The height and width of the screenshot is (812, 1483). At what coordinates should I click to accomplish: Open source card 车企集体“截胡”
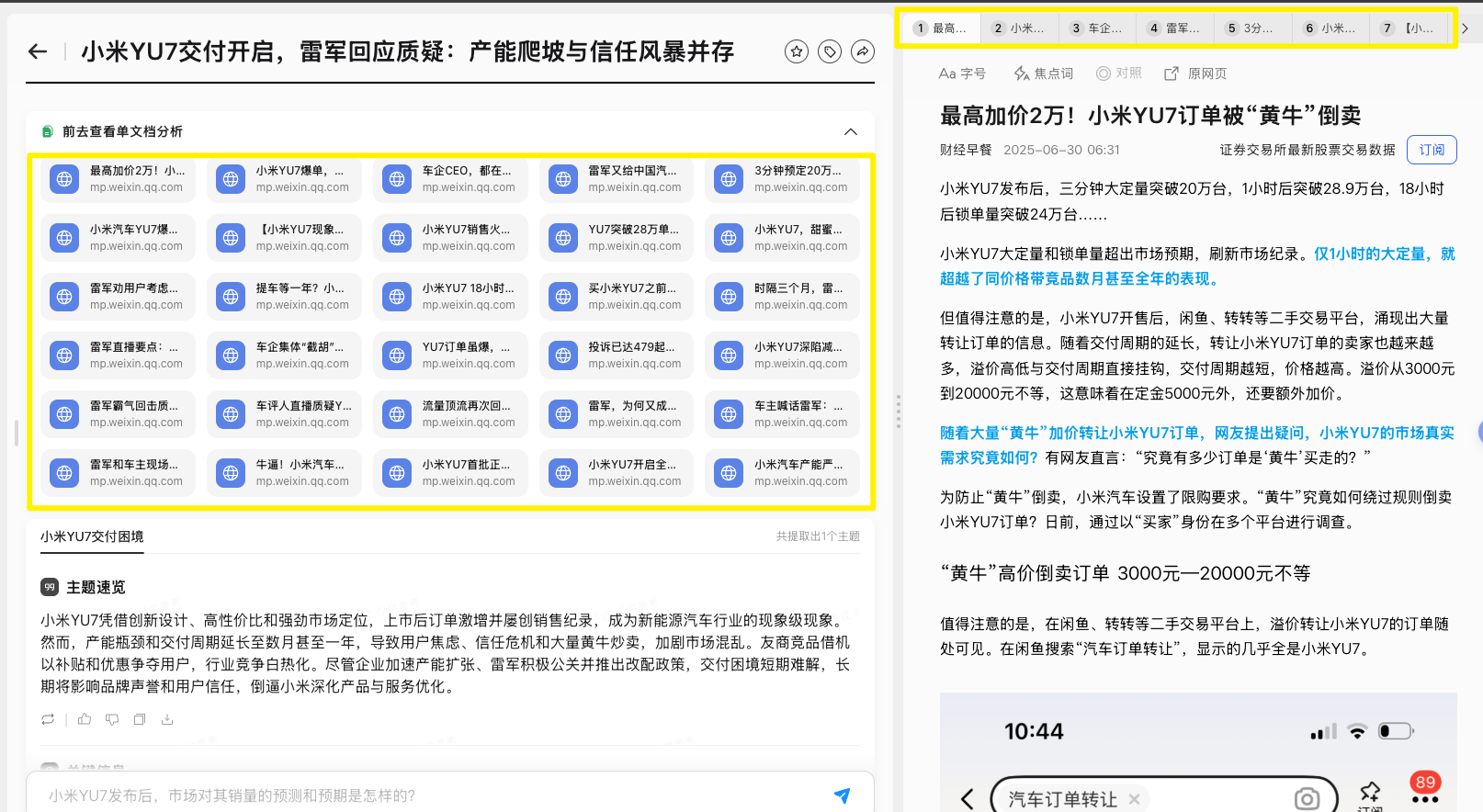(x=284, y=355)
